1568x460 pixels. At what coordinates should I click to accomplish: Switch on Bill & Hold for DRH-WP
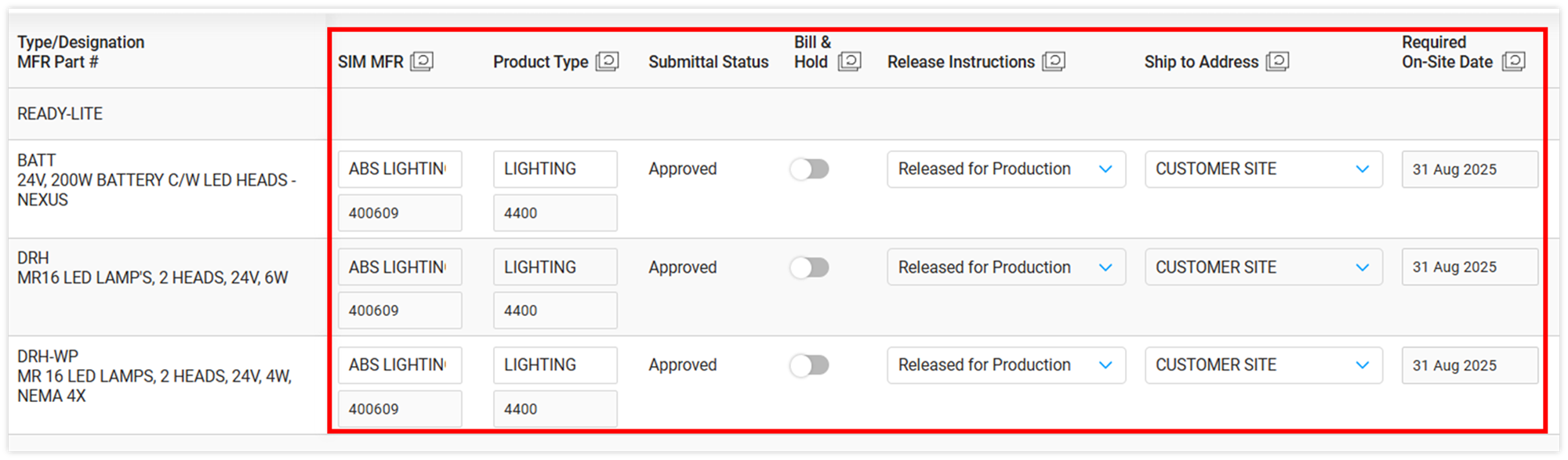(x=809, y=365)
